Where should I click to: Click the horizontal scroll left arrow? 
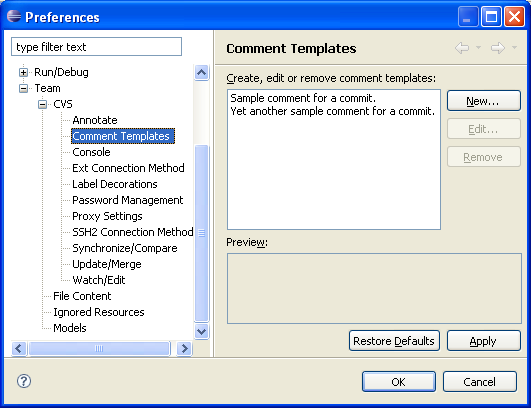click(19, 348)
